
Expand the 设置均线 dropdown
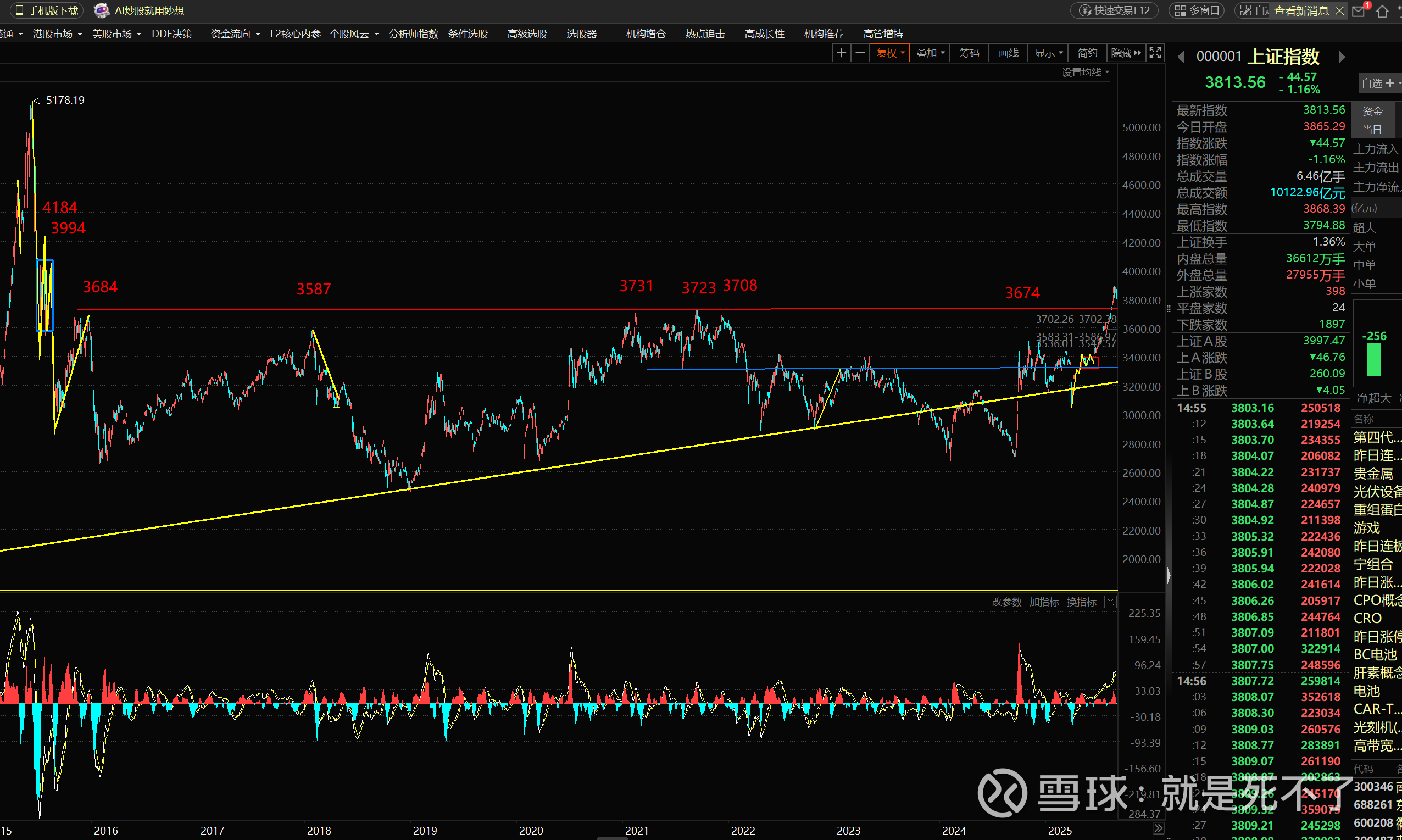(1085, 73)
